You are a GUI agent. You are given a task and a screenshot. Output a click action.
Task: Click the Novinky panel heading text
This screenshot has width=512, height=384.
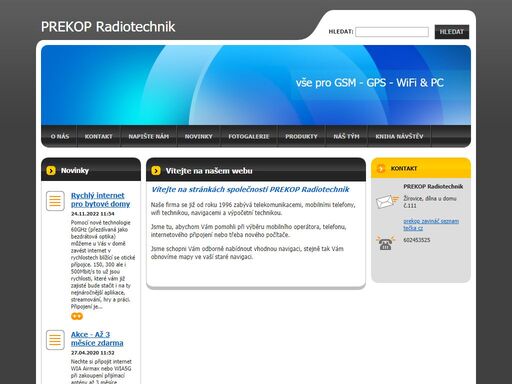coord(75,171)
